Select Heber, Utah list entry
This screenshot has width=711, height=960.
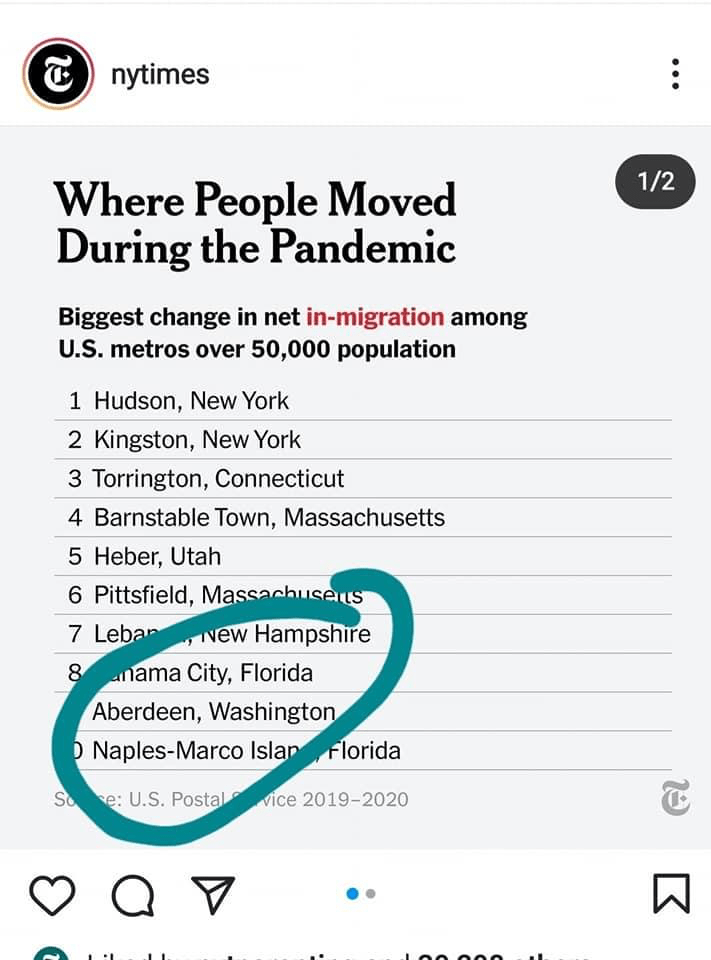click(x=157, y=557)
